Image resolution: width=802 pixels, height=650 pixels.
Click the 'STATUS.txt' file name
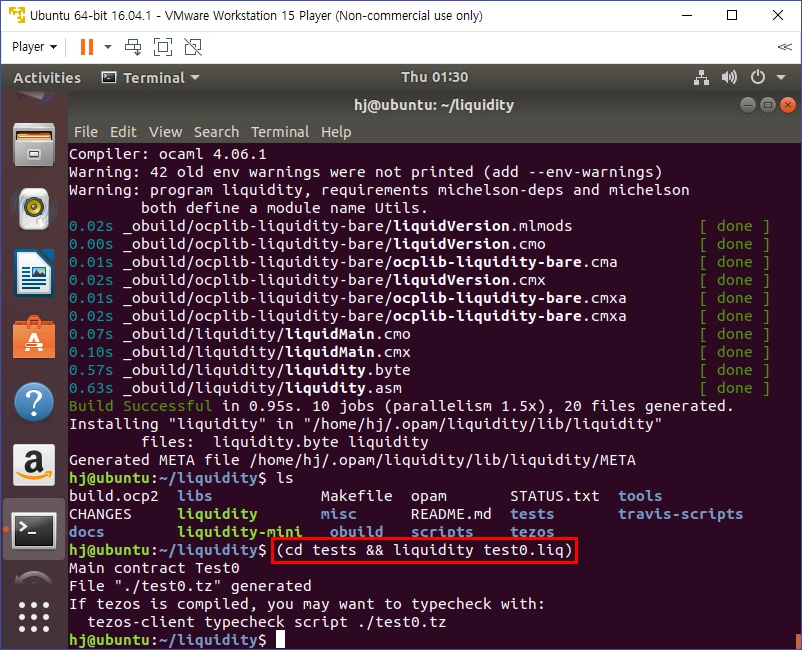point(554,496)
